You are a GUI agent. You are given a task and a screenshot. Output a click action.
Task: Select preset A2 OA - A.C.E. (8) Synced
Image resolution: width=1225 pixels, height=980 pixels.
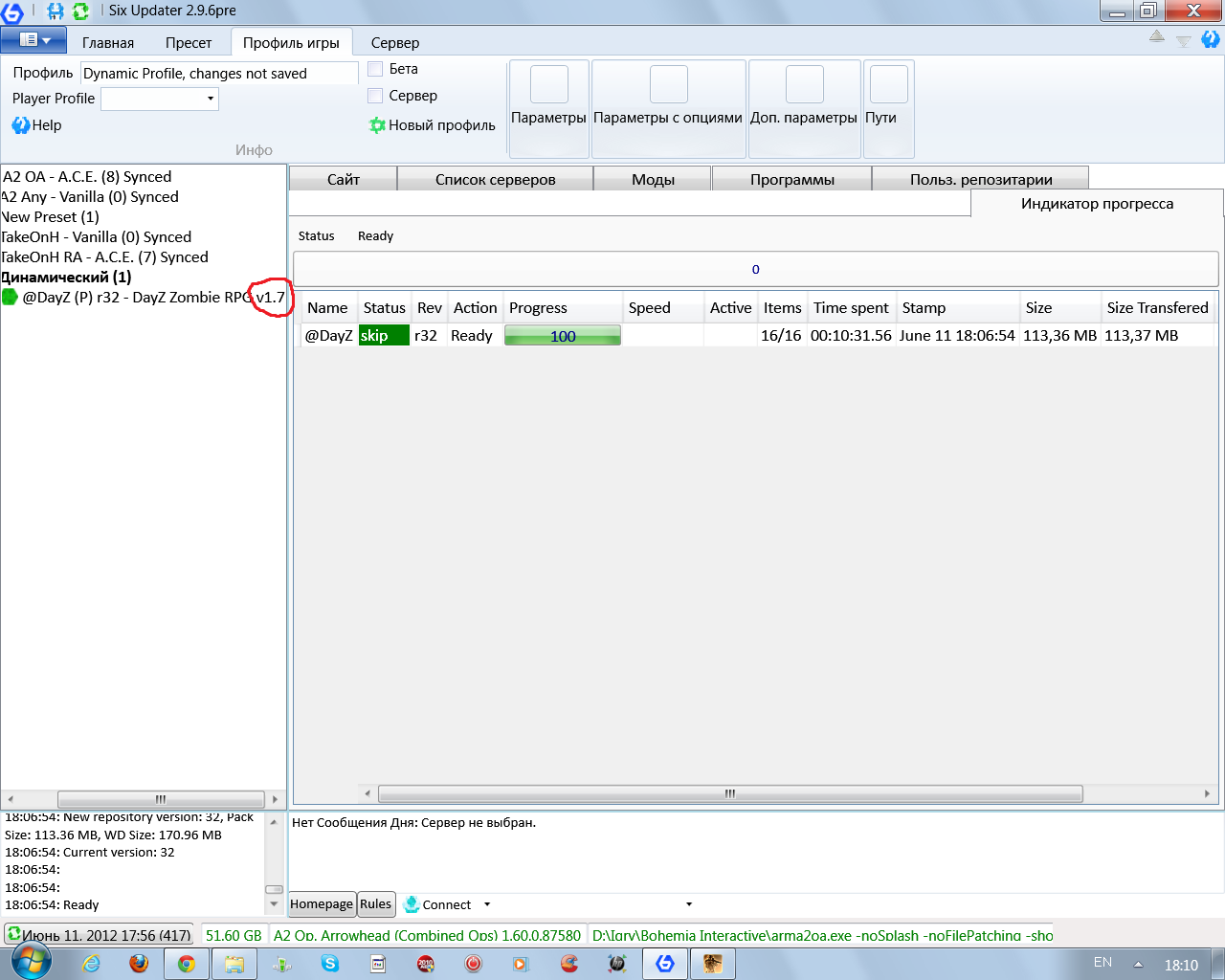(x=87, y=177)
